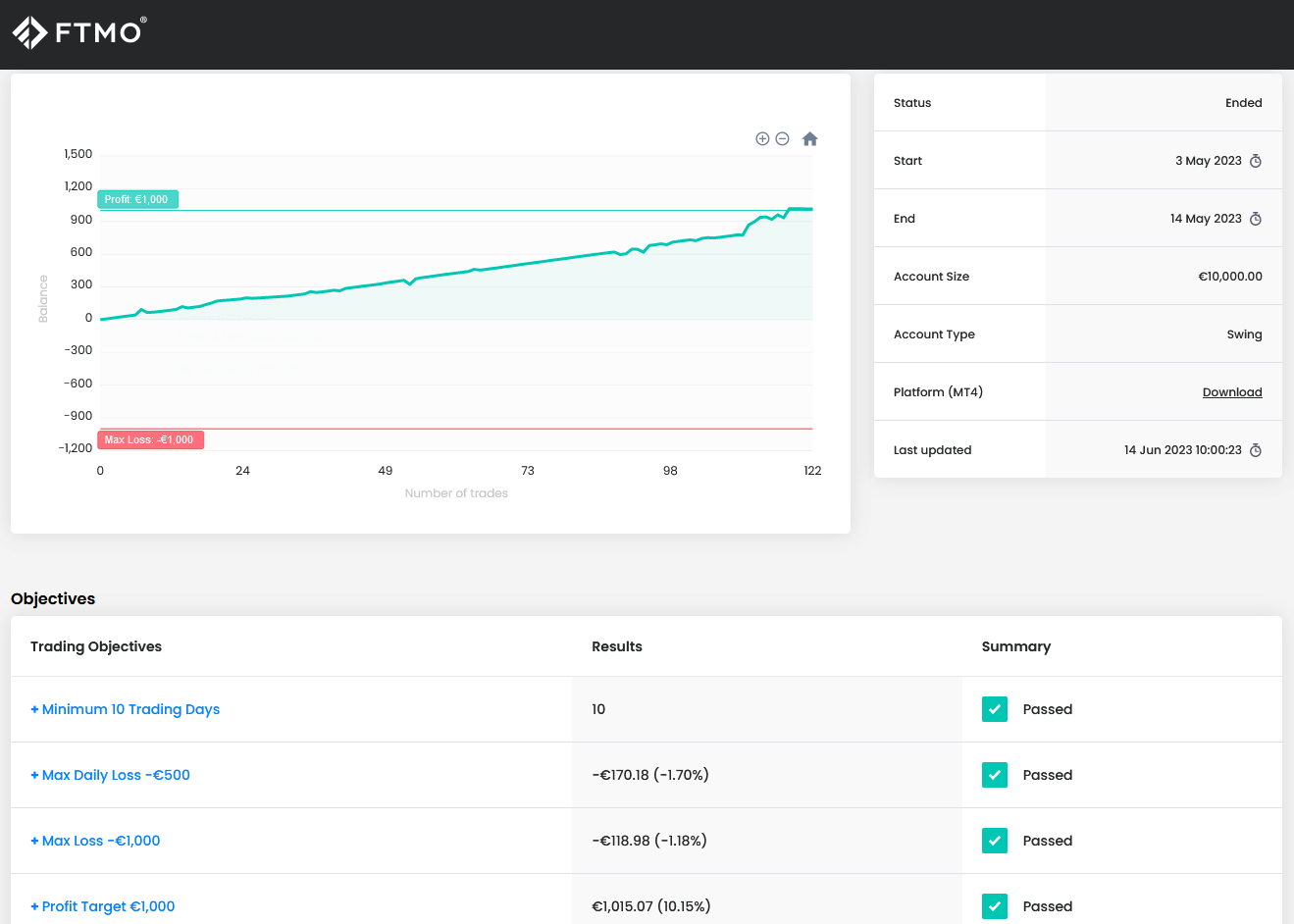Viewport: 1294px width, 924px height.
Task: Zoom in on the balance chart
Action: pos(762,139)
